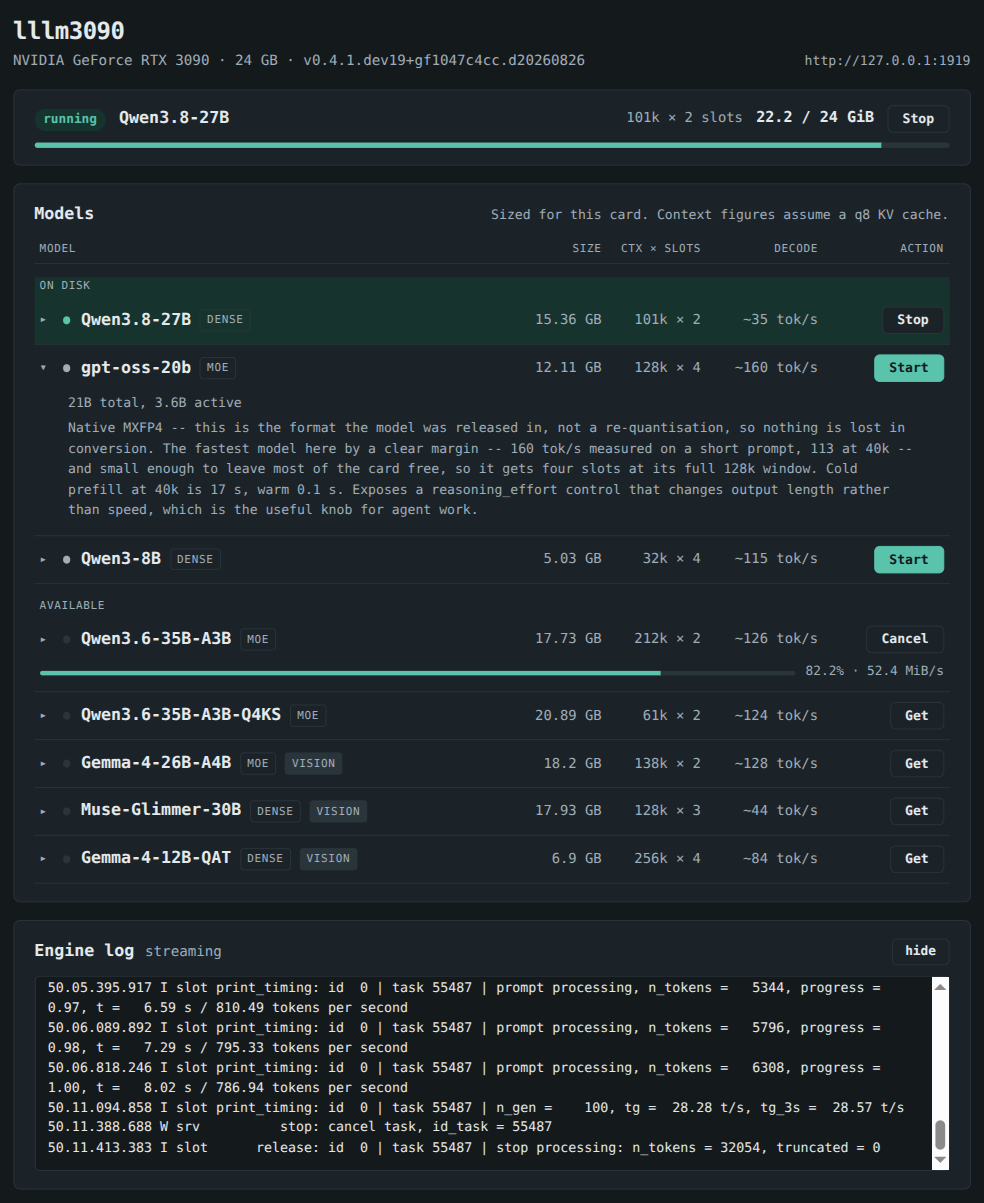Click the VISION tag on Muse-Glimmer-30B
This screenshot has width=984, height=1203.
(x=338, y=811)
